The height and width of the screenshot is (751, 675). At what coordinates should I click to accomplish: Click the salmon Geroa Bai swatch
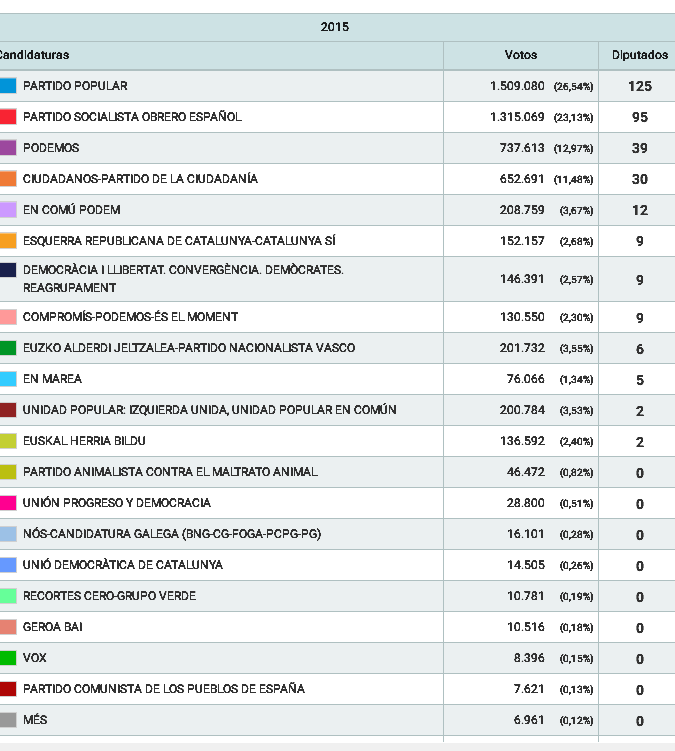pos(8,627)
